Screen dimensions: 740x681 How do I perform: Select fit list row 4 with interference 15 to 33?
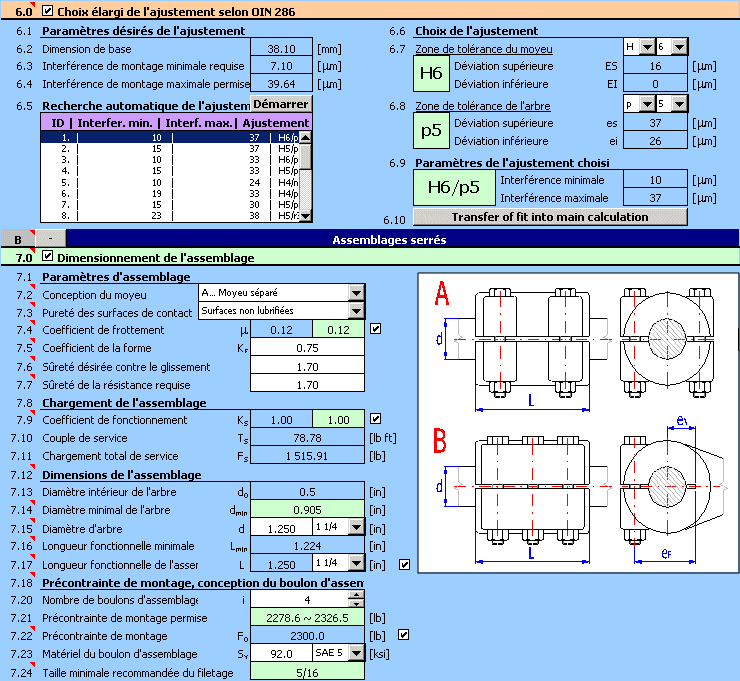[x=170, y=171]
